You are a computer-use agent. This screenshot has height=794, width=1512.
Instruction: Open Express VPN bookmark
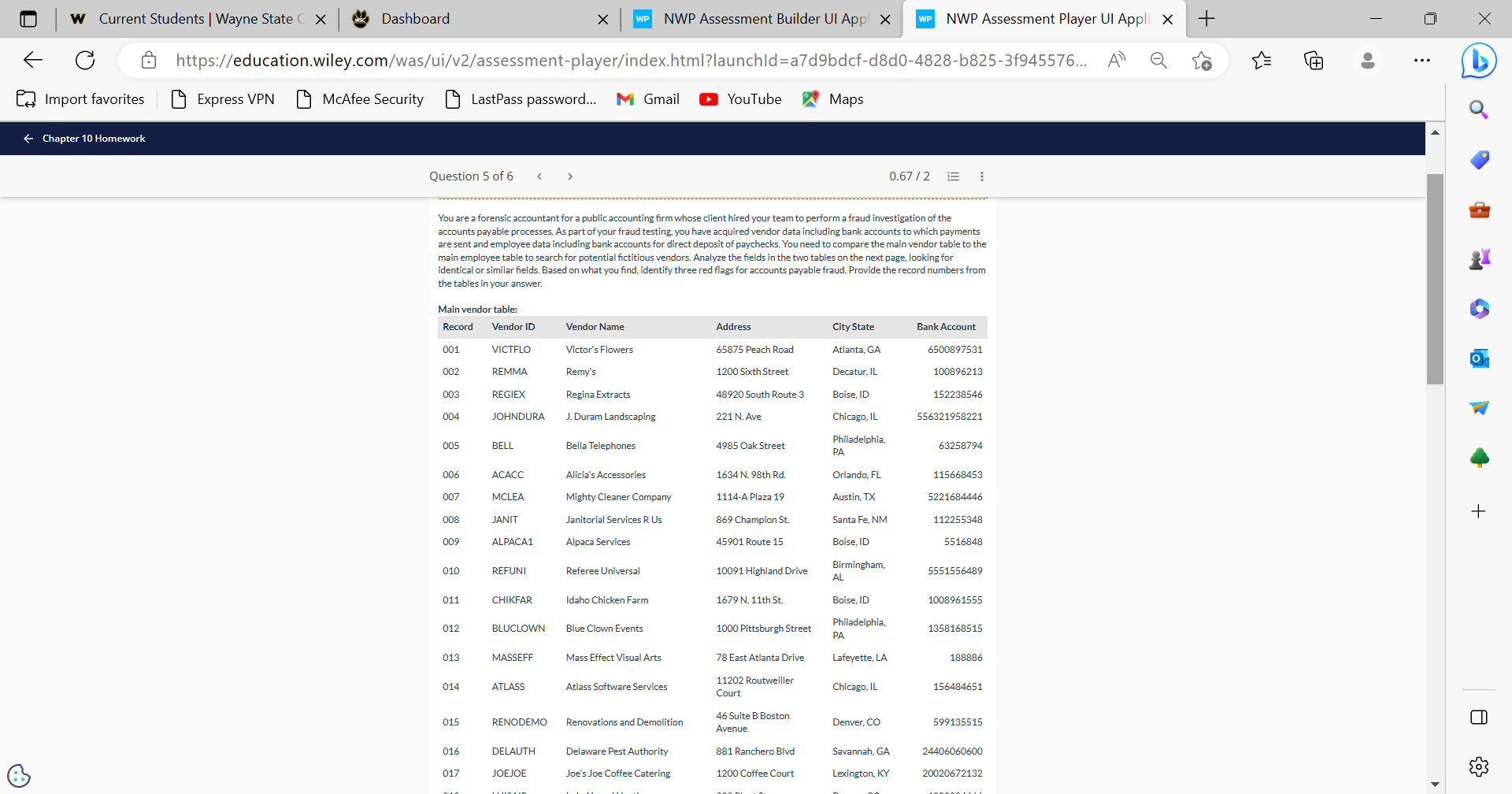pyautogui.click(x=223, y=99)
